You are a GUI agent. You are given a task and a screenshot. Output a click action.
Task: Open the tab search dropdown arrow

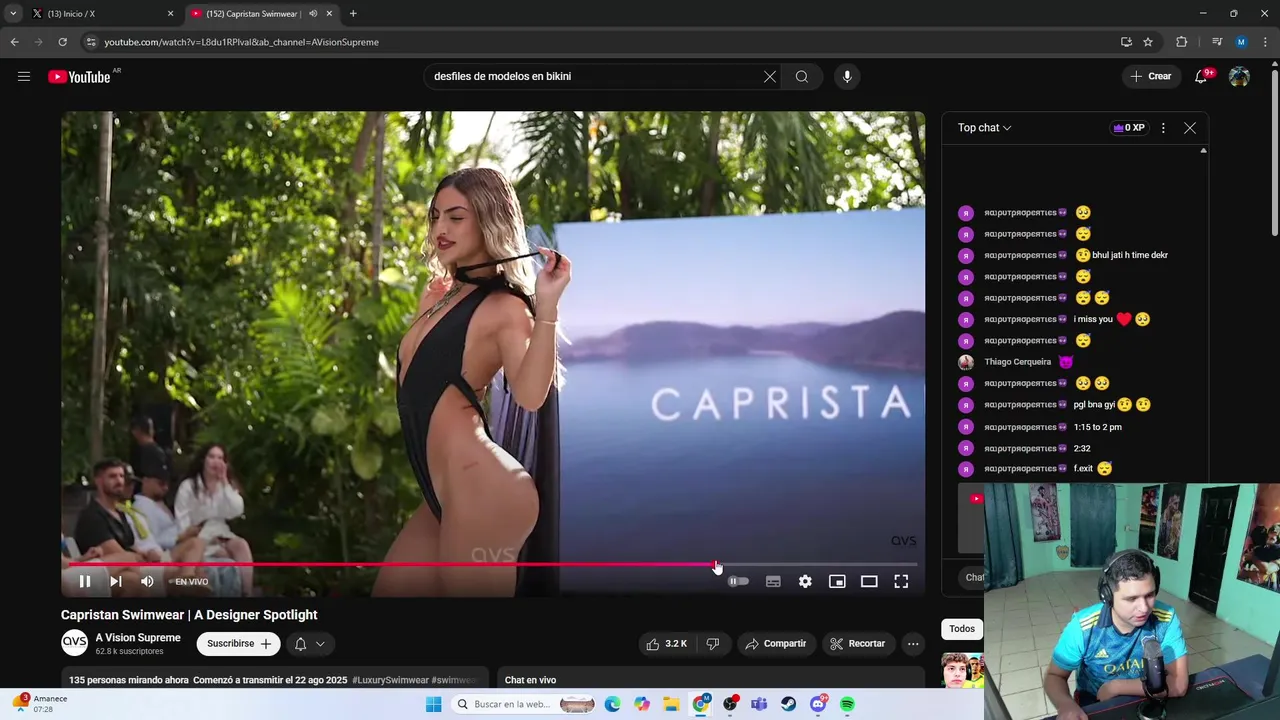click(12, 14)
